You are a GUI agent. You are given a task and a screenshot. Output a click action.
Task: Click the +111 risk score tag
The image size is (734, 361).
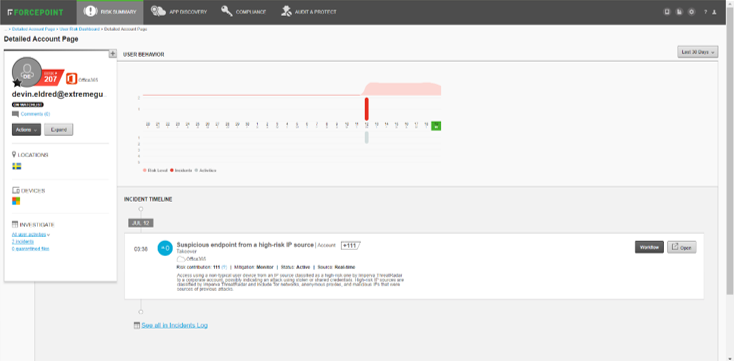(351, 245)
